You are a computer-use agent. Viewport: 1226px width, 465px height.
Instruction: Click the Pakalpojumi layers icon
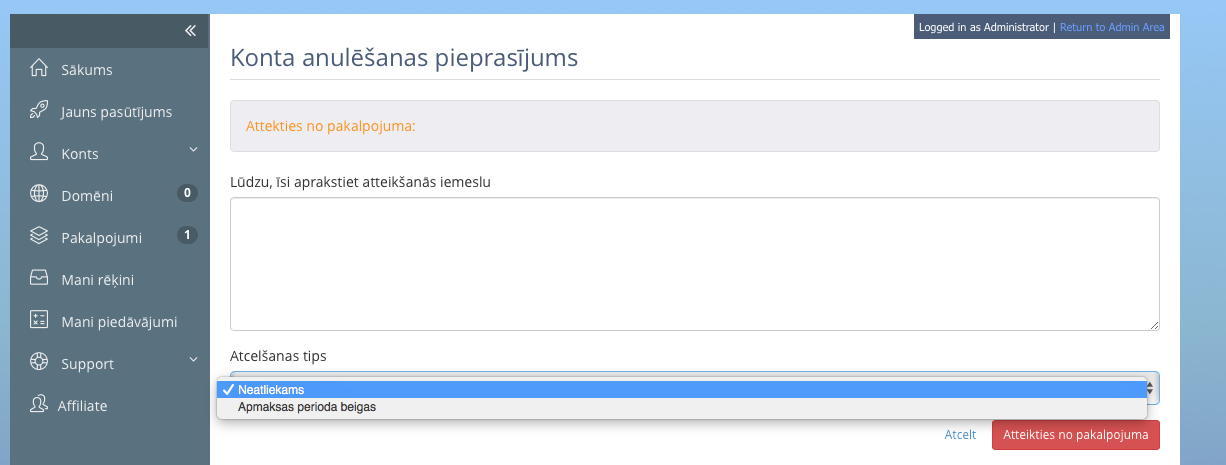39,236
